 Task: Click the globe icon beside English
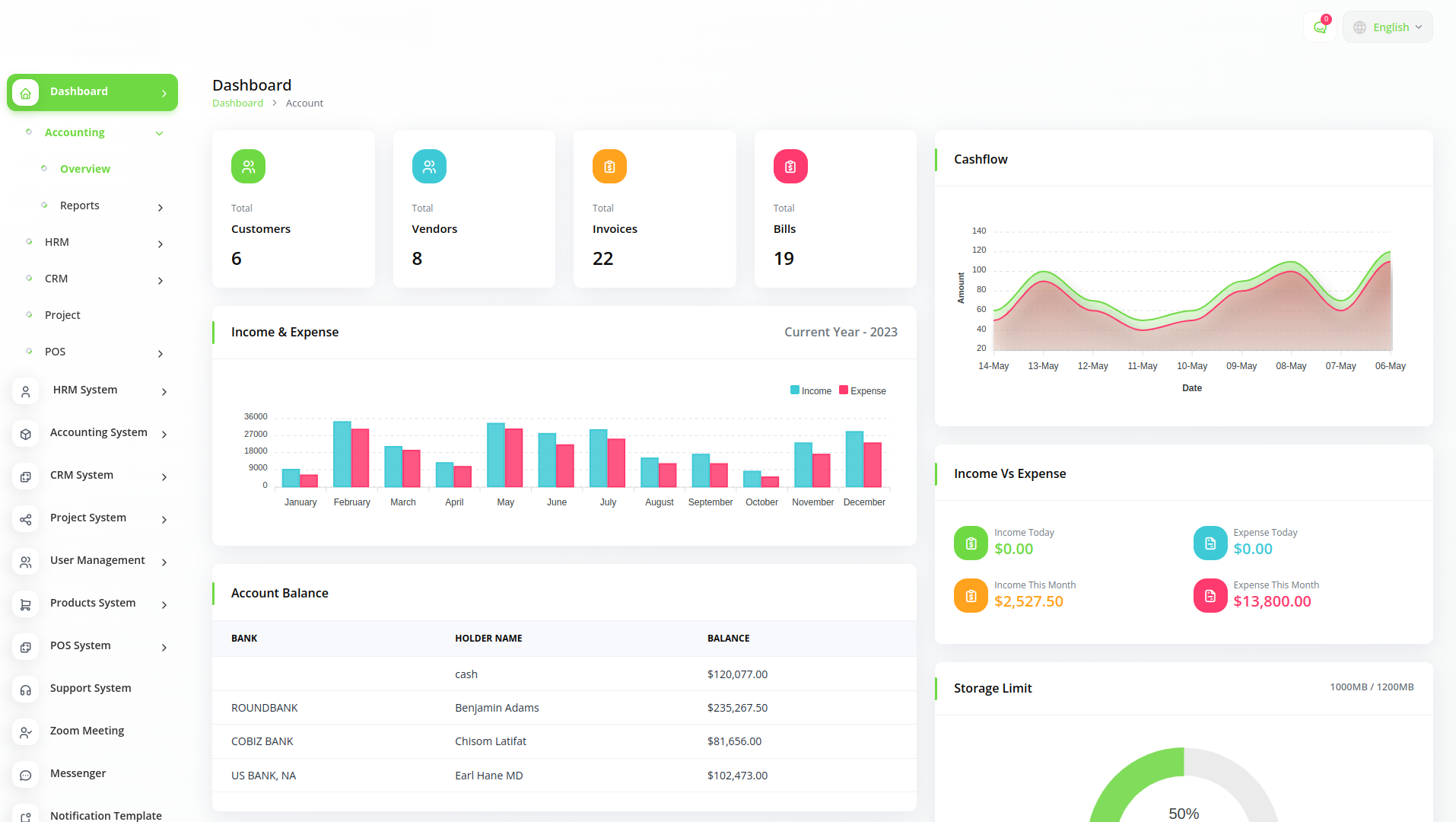coord(1359,27)
